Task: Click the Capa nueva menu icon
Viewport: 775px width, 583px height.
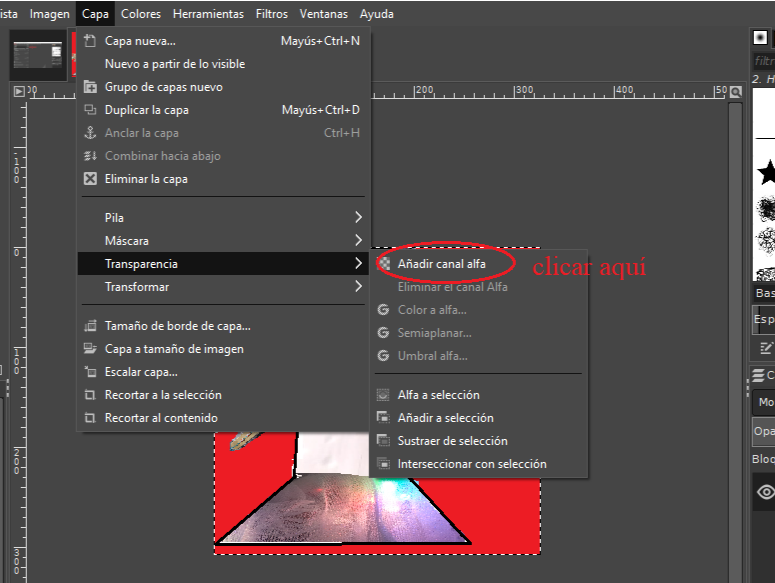Action: [x=91, y=41]
